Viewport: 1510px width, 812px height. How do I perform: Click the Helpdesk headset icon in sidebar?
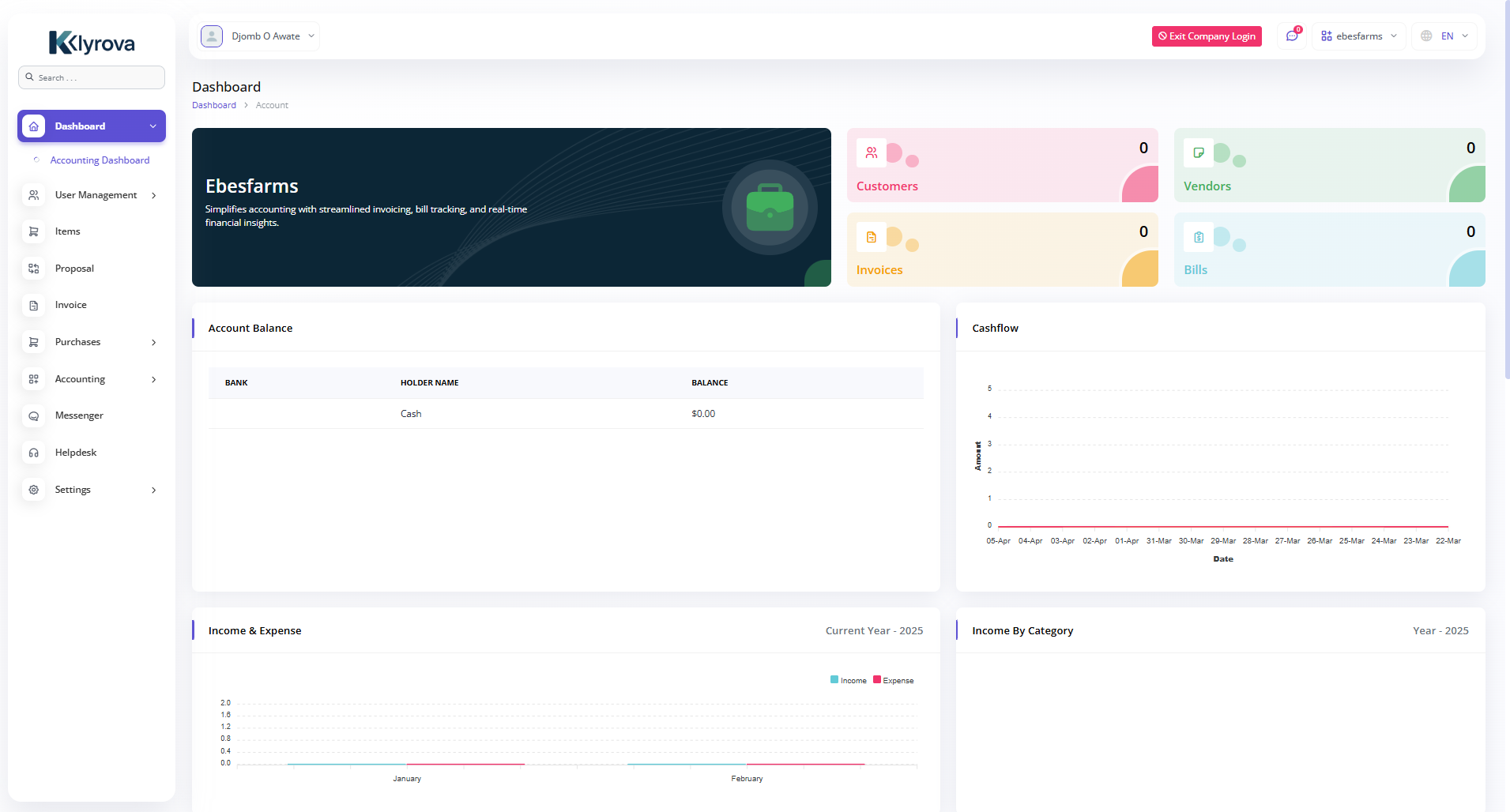34,453
